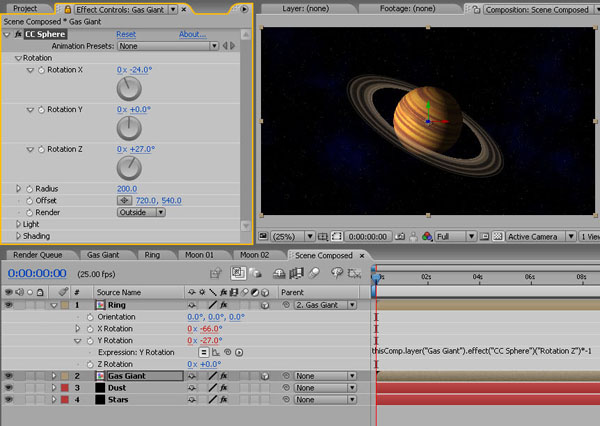Click the Rotation X stopwatch icon
600x426 pixels.
coord(41,70)
